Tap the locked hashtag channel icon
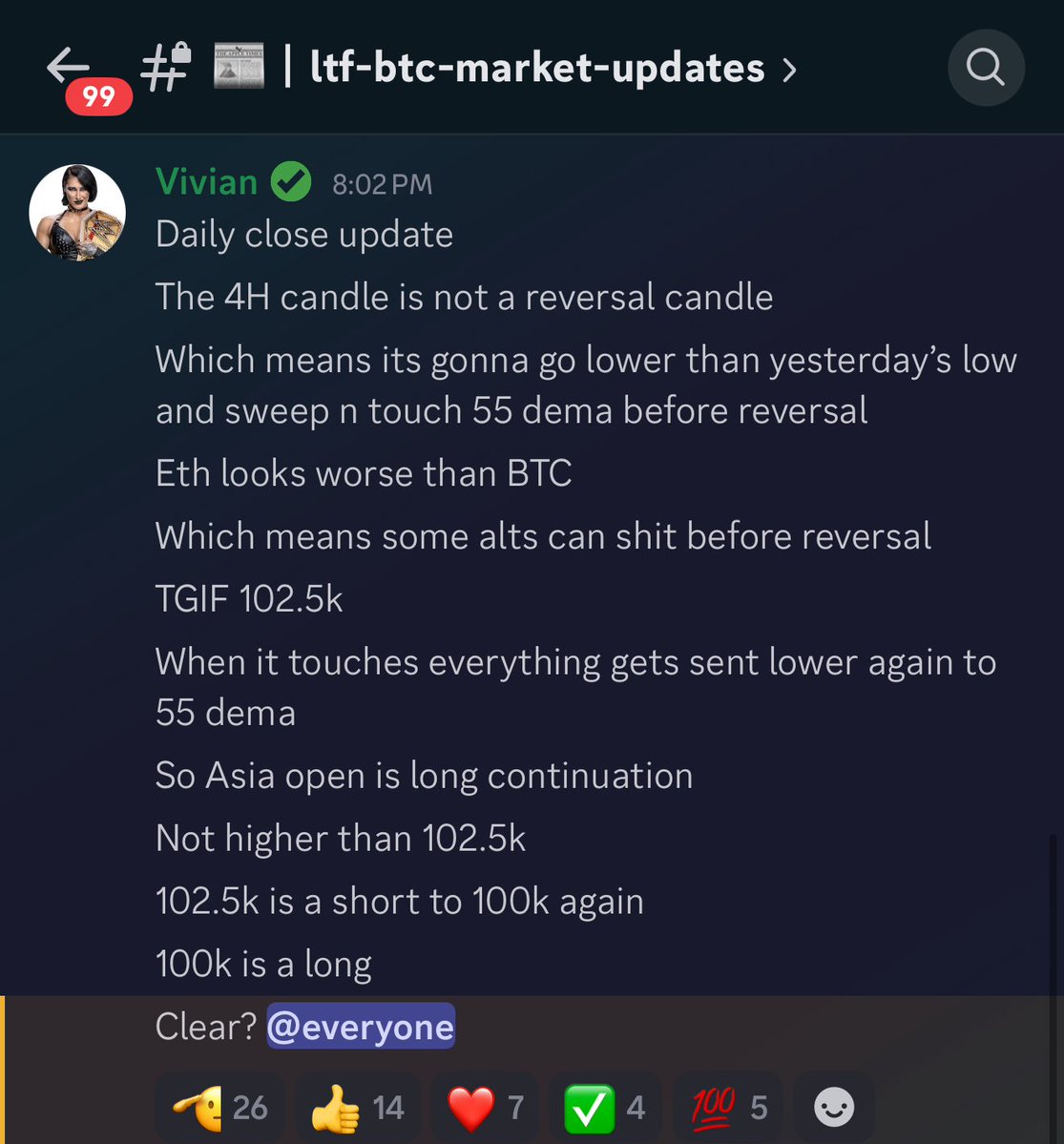Image resolution: width=1064 pixels, height=1144 pixels. [166, 67]
